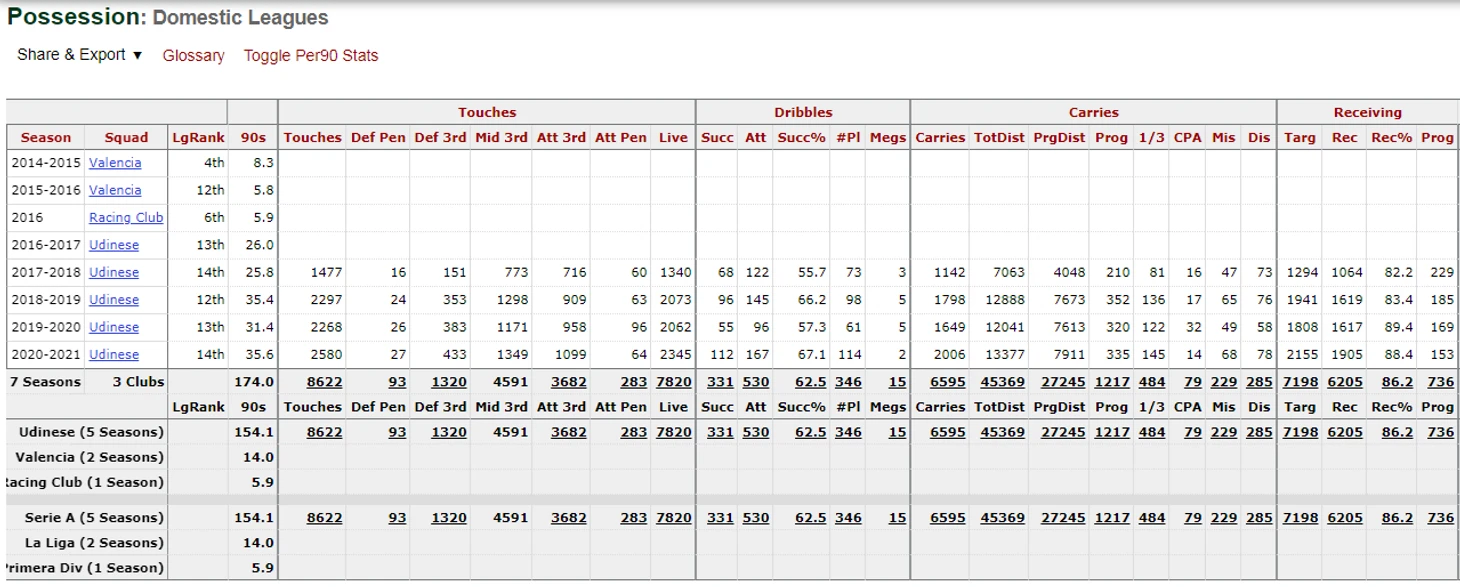The image size is (1460, 587).
Task: Open Racing Club squad link
Action: (x=126, y=218)
